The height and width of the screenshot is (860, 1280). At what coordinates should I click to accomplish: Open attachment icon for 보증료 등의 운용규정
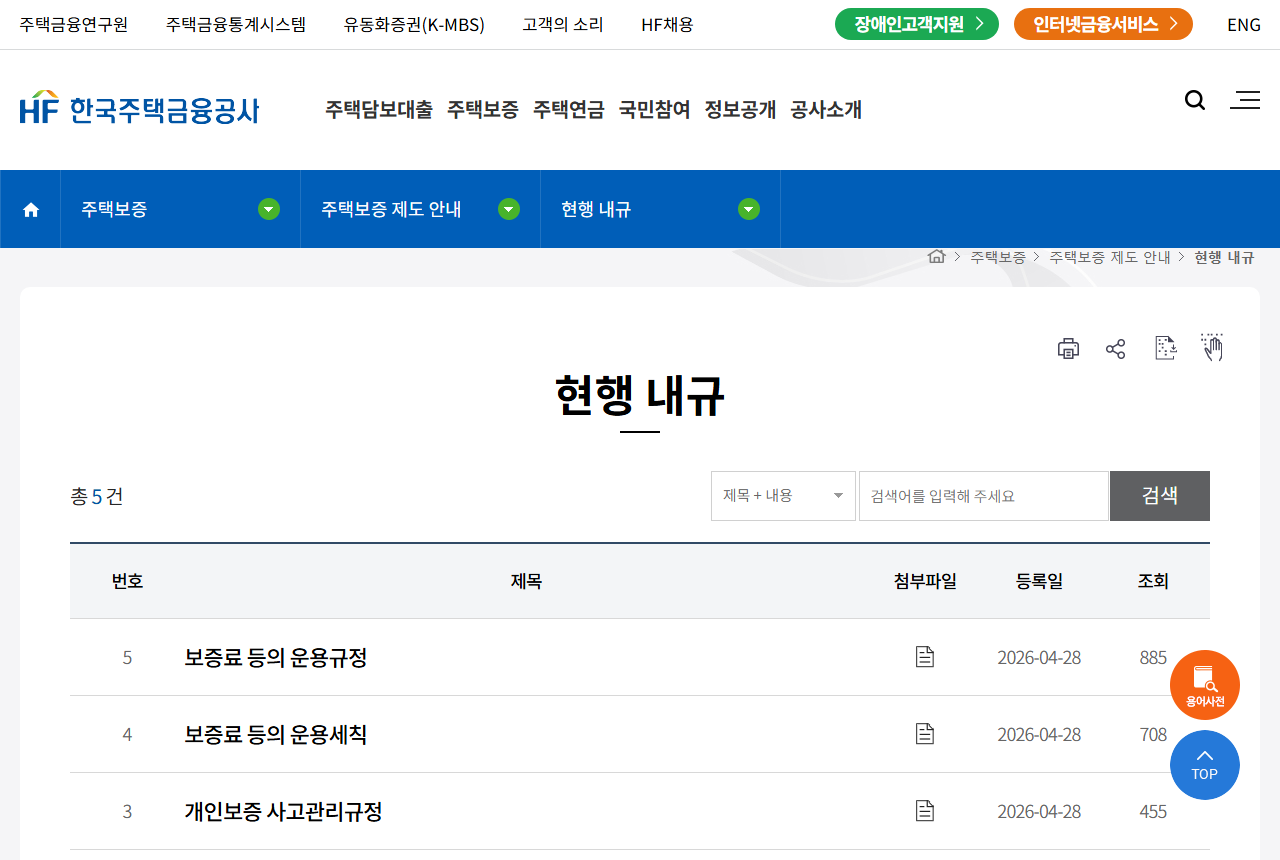(925, 657)
